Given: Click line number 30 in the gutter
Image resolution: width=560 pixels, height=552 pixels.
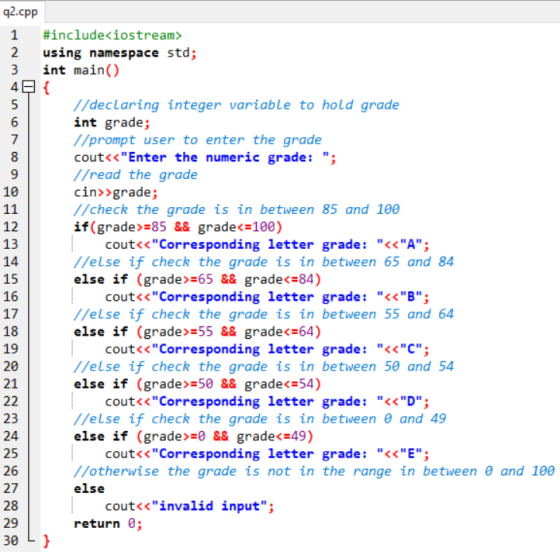Looking at the screenshot, I should point(11,541).
